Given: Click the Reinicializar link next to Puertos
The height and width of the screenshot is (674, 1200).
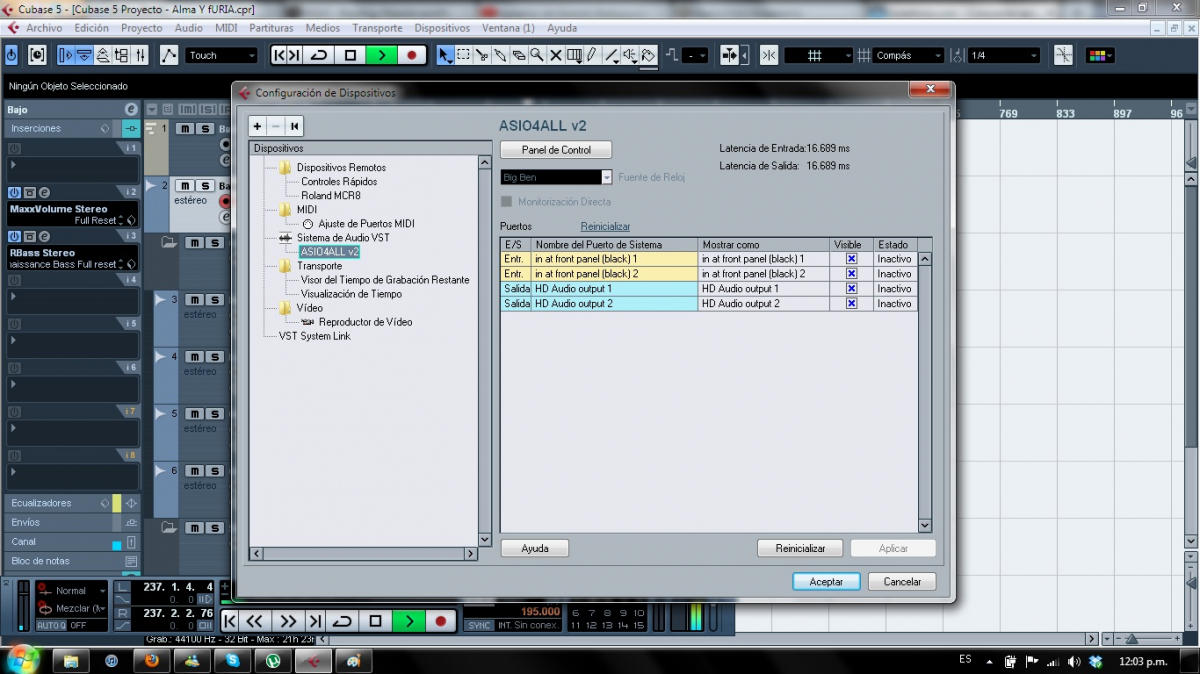Looking at the screenshot, I should [605, 226].
